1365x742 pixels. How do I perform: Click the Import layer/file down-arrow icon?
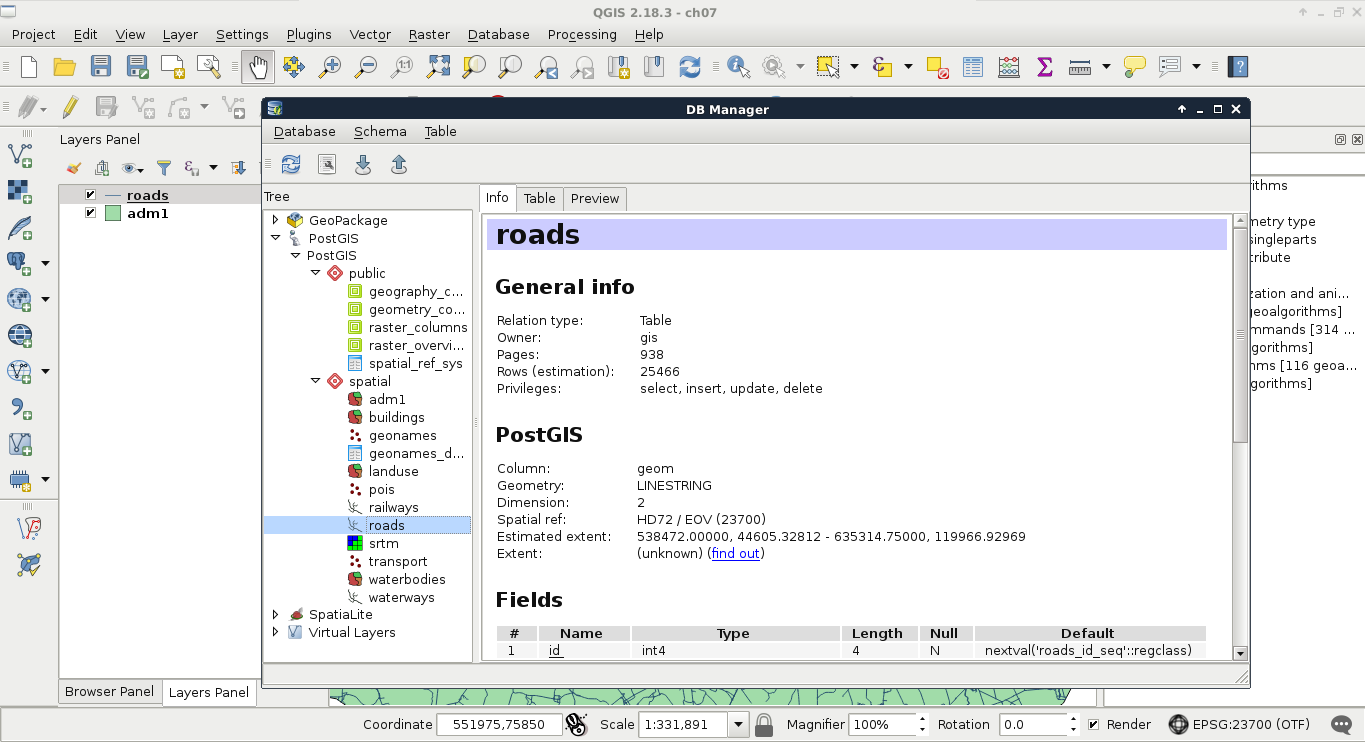[363, 165]
